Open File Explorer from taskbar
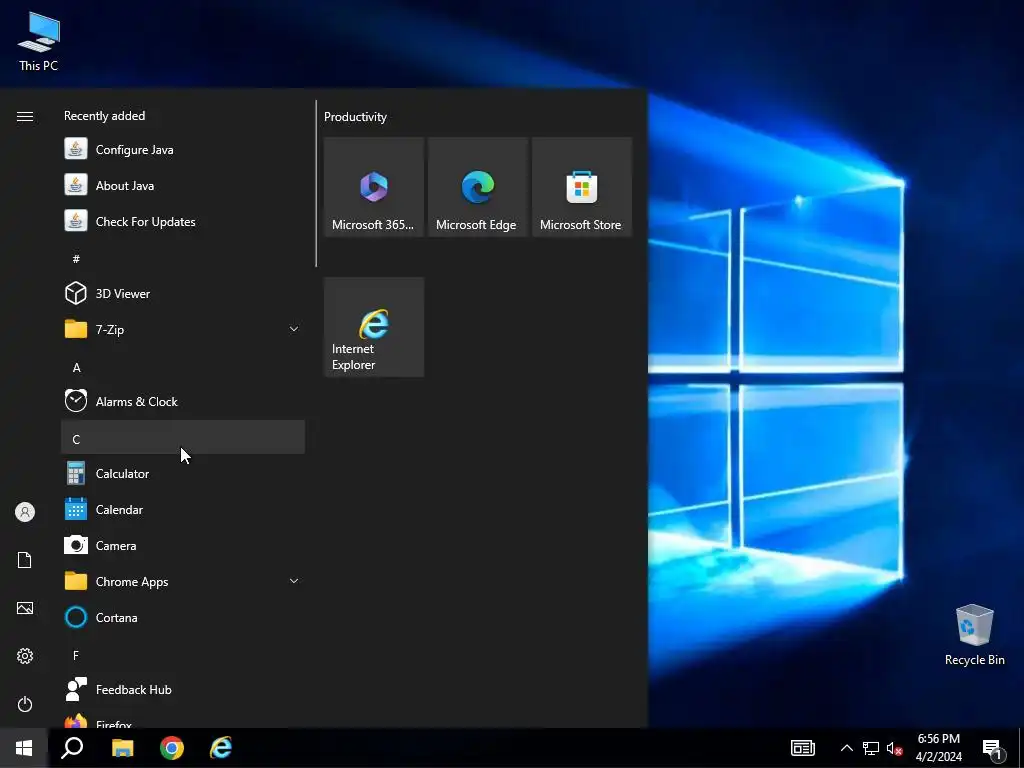Image resolution: width=1024 pixels, height=768 pixels. coord(122,748)
